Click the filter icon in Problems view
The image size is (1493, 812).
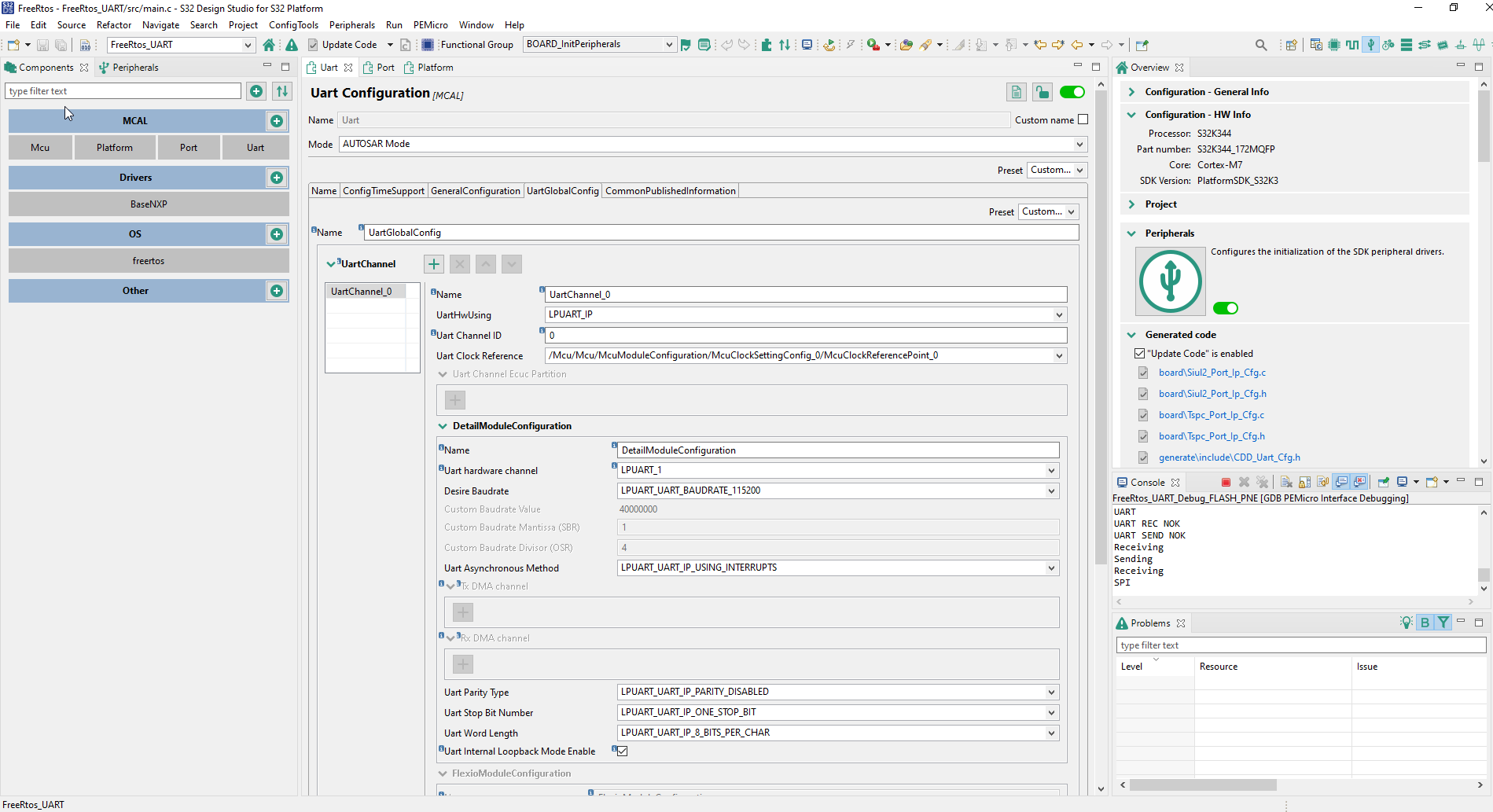coord(1443,623)
